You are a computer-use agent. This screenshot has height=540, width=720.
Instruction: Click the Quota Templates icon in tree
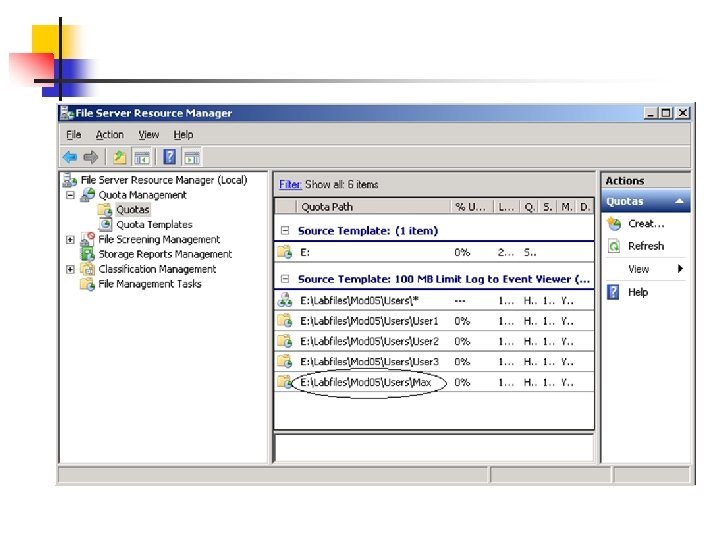106,225
